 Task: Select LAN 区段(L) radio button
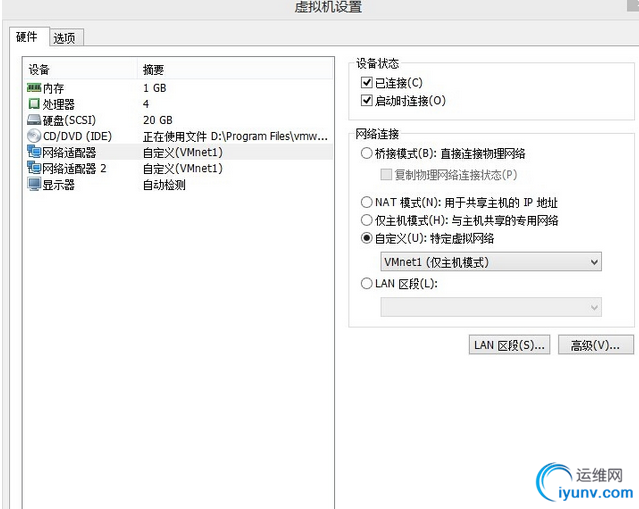click(366, 283)
